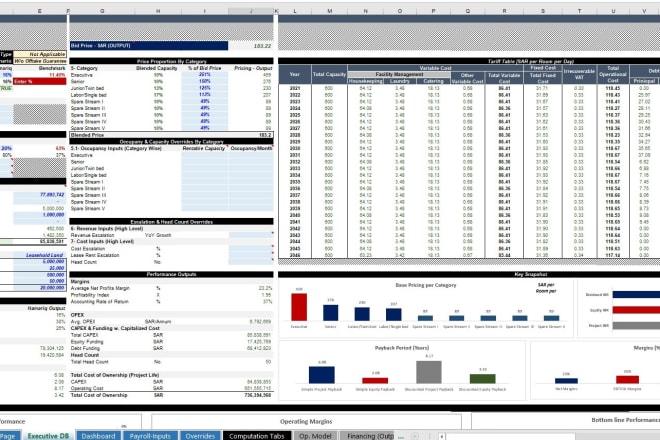Open the Executive DB sheet tab
Image resolution: width=660 pixels, height=440 pixels.
pyautogui.click(x=48, y=436)
